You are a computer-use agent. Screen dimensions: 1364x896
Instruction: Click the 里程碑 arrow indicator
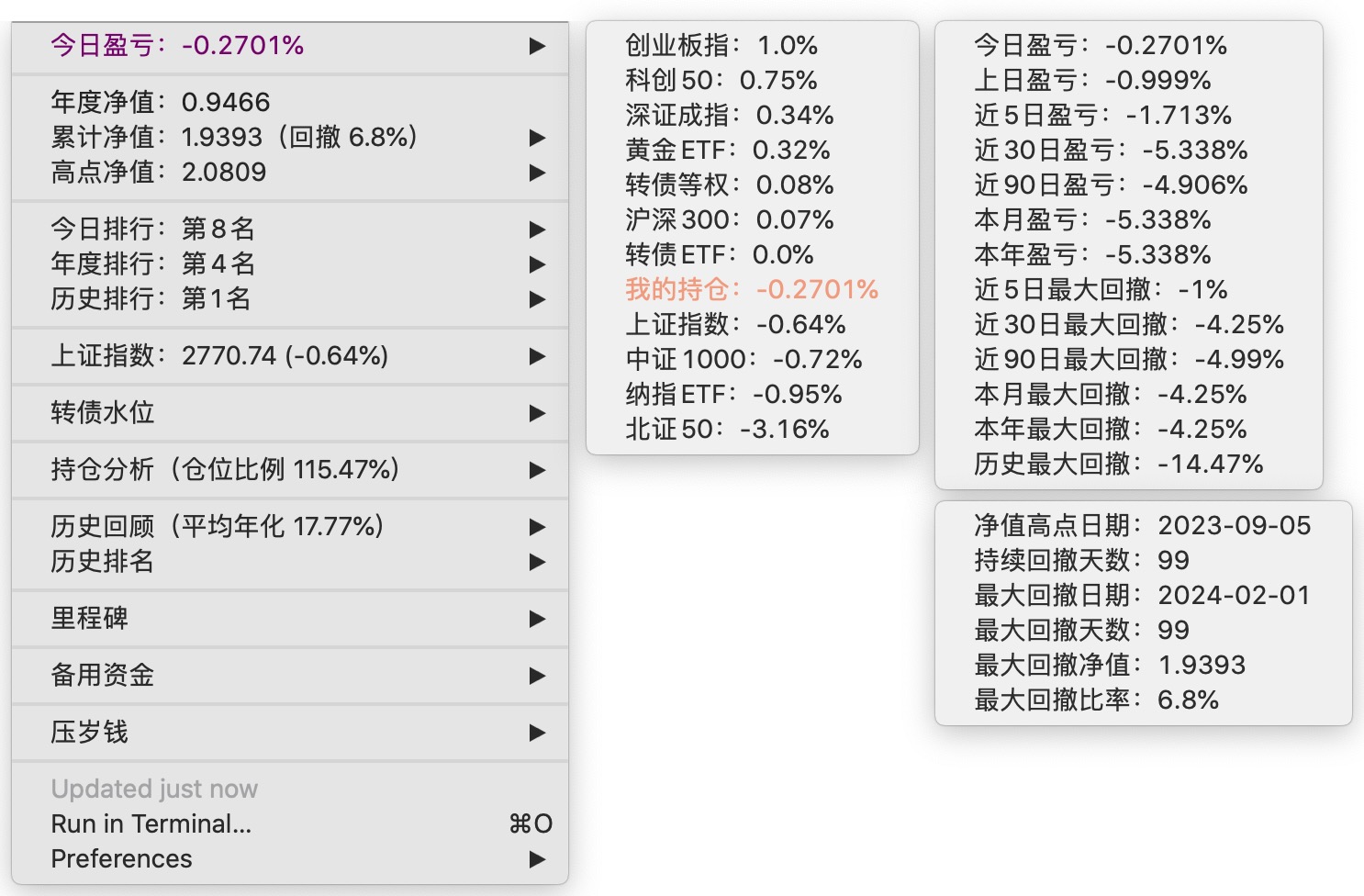tap(538, 619)
